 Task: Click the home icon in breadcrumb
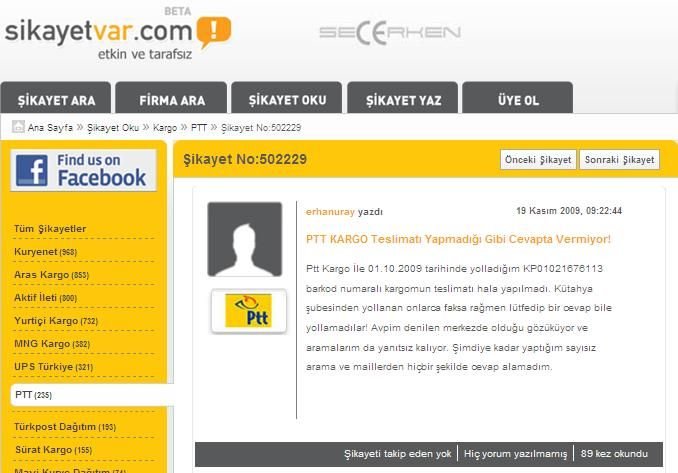(18, 127)
